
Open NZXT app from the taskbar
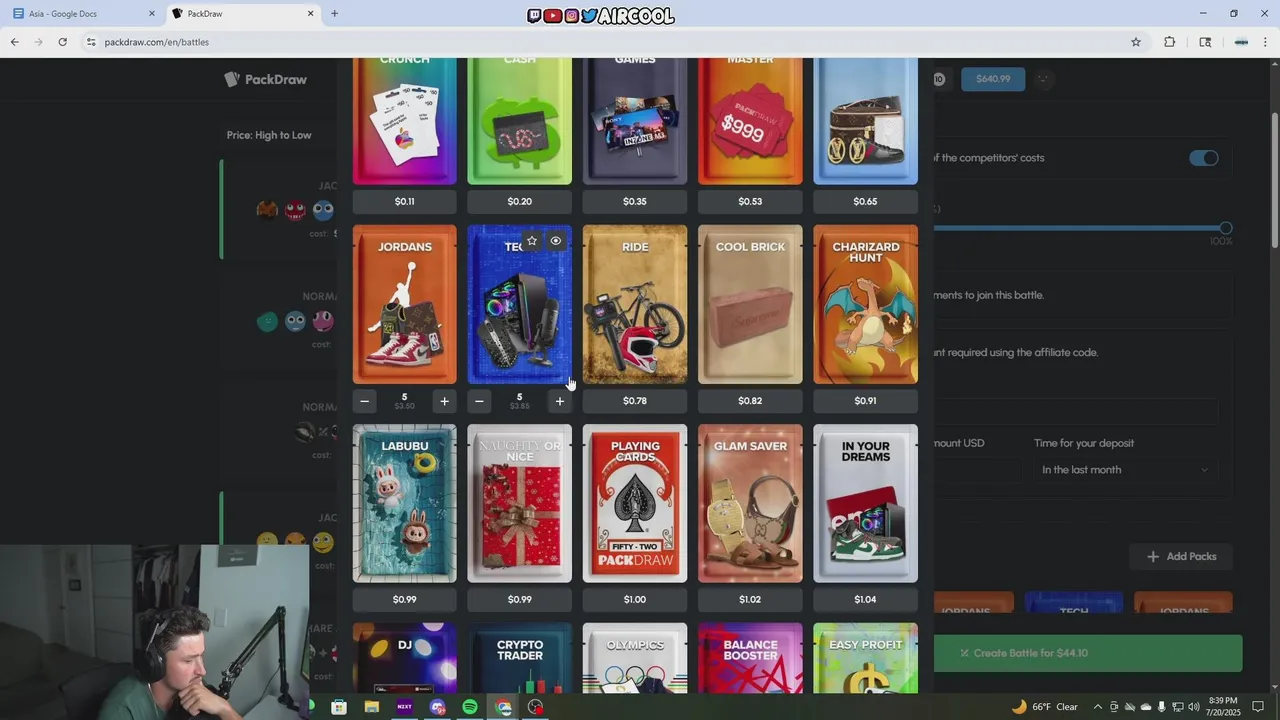(405, 707)
